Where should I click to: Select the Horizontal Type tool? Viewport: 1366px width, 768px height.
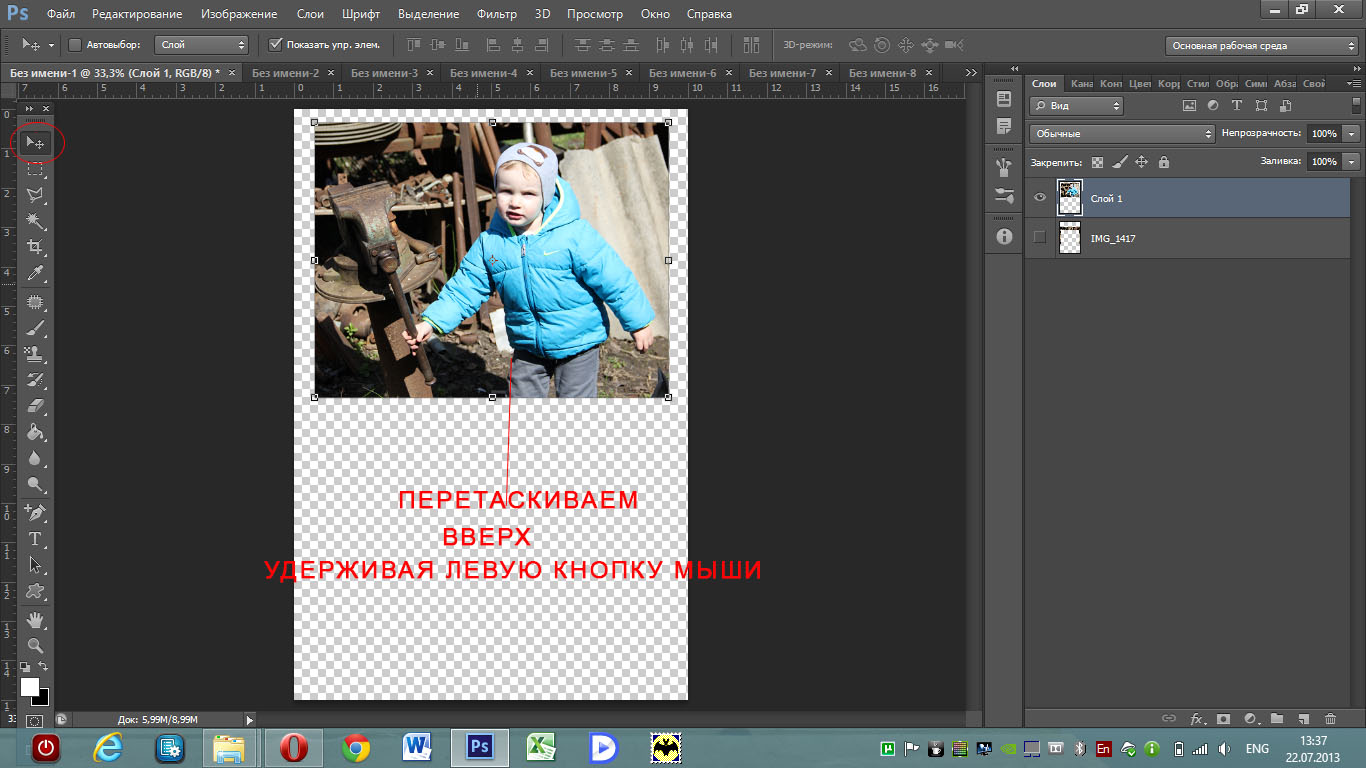(35, 539)
